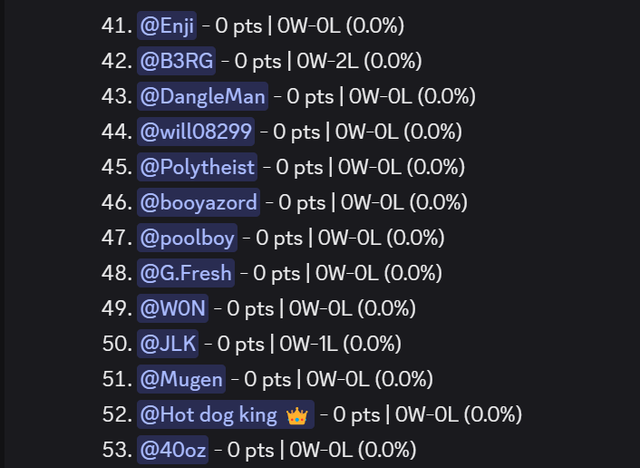This screenshot has height=468, width=640.
Task: Click rank number 53 in the list
Action: click(117, 450)
